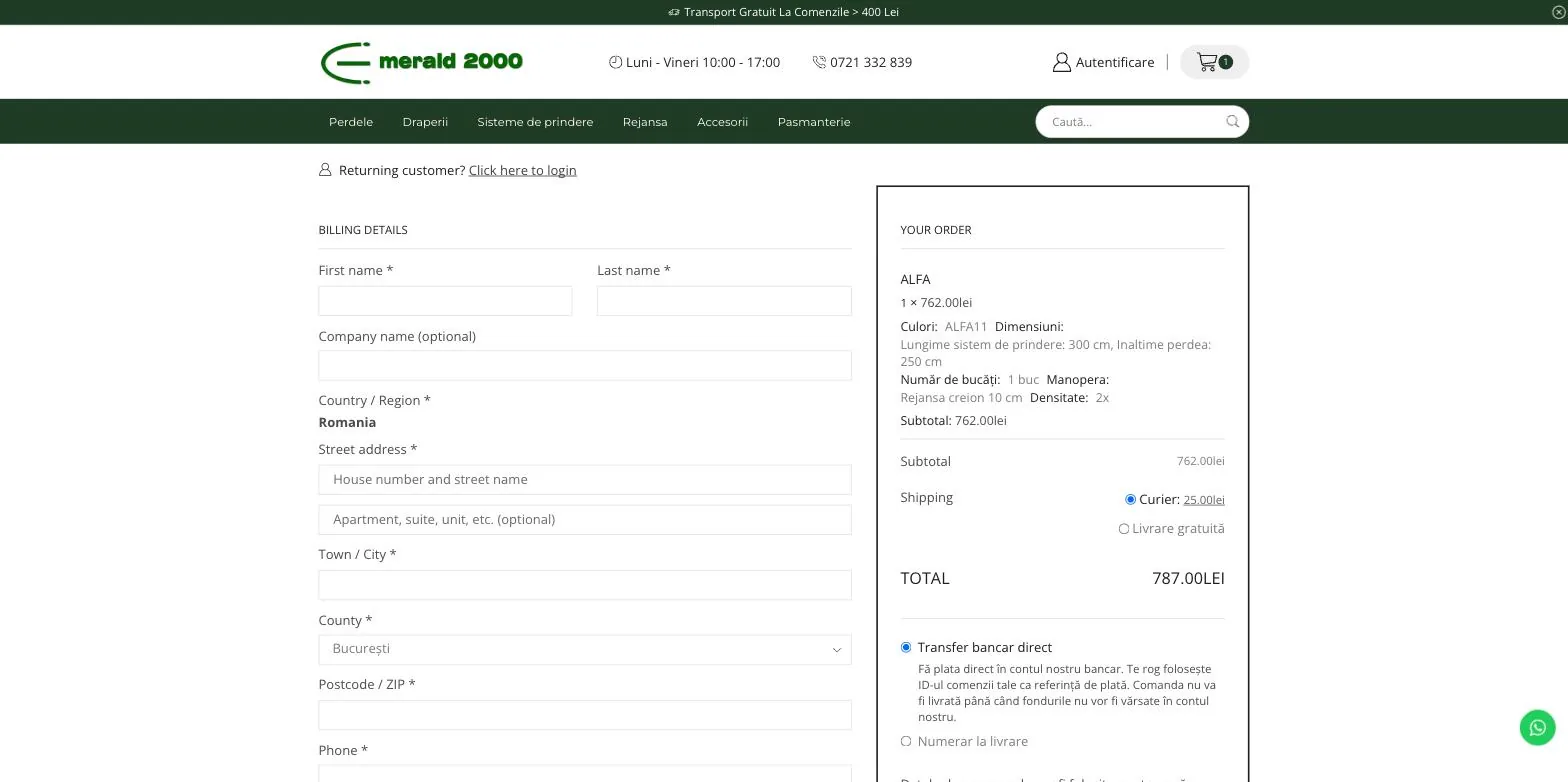Click the phone icon next to 0721 332 839
This screenshot has height=782, width=1568.
819,62
